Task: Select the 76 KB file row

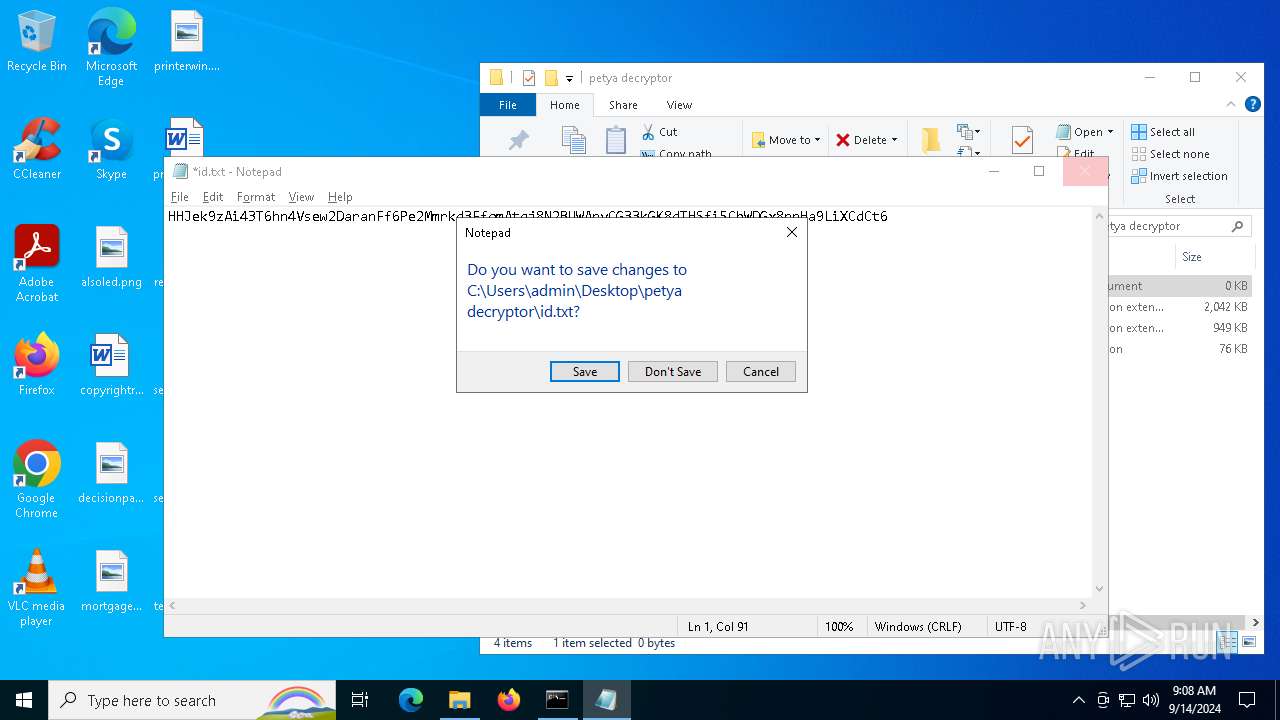Action: 1179,349
